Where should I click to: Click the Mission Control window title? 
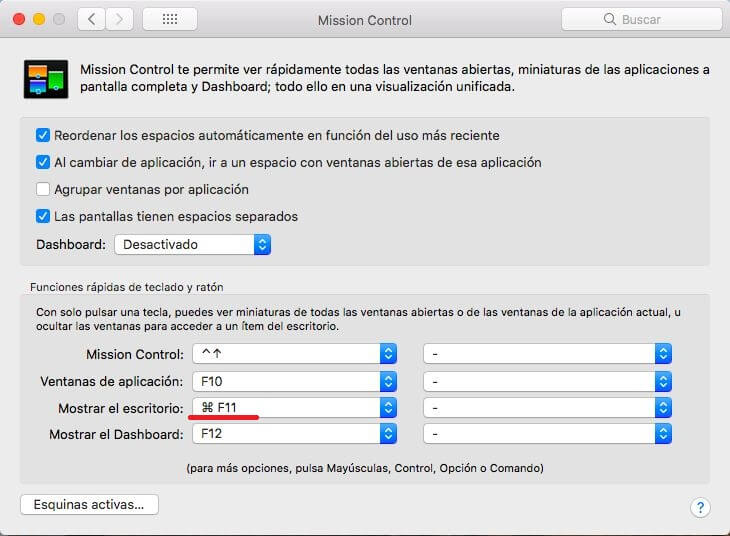point(365,20)
